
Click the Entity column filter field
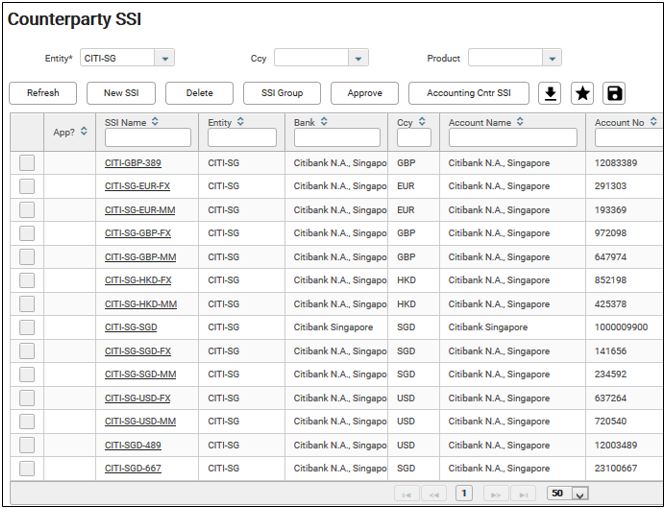click(242, 138)
